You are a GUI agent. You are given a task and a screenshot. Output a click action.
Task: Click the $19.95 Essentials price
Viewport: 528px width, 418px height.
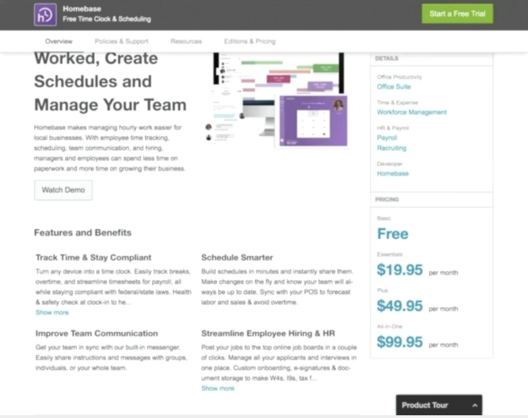coord(399,270)
